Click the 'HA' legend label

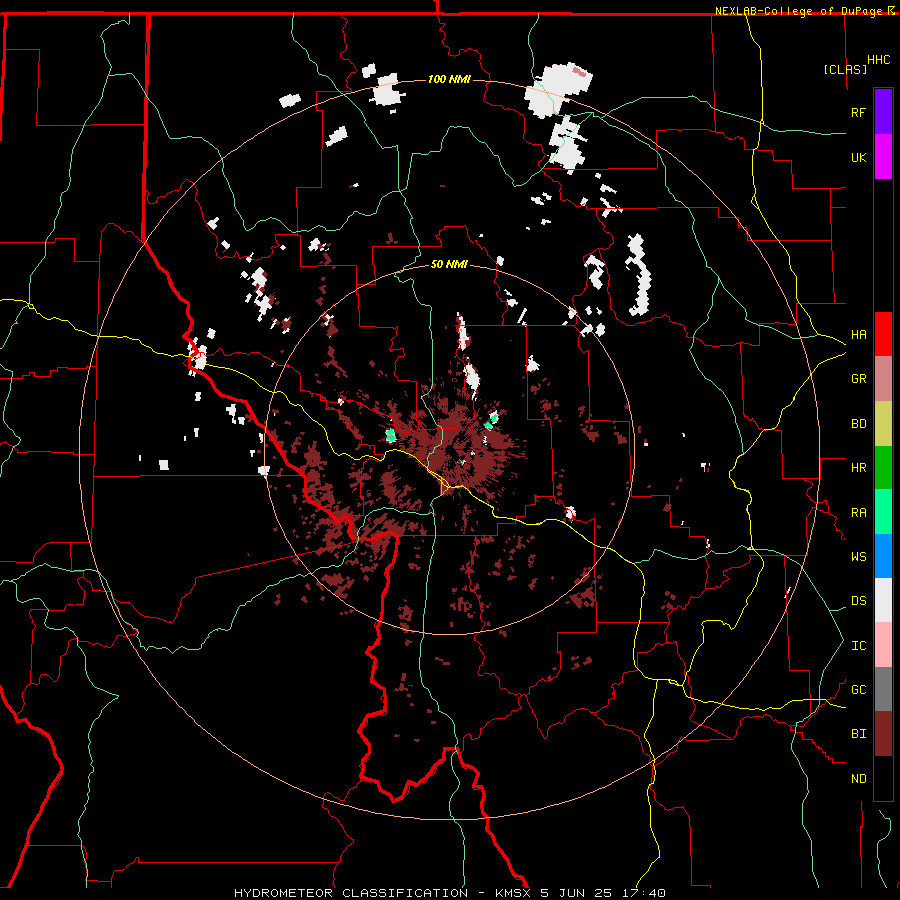tap(858, 335)
